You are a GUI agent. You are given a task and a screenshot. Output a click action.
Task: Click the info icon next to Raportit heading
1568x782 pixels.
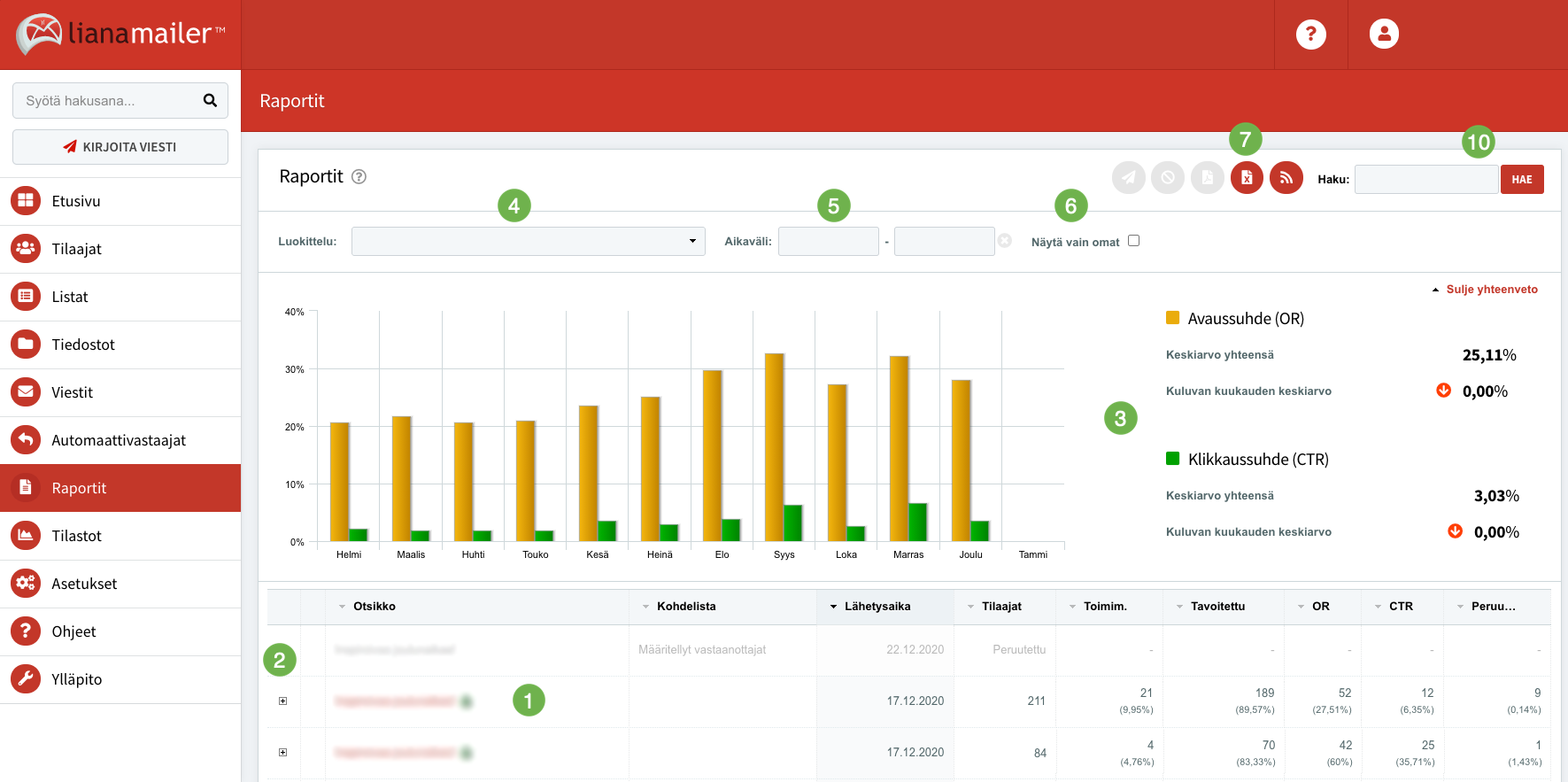point(359,176)
